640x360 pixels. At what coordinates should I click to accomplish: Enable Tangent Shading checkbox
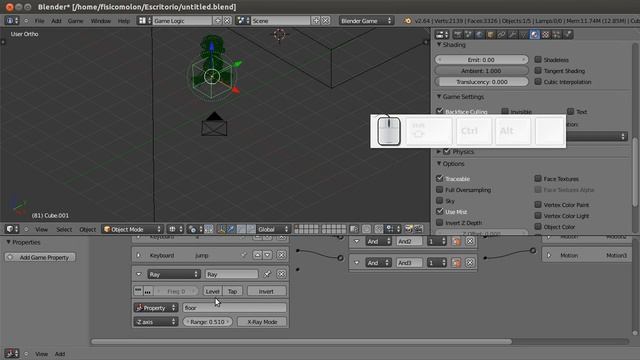pyautogui.click(x=538, y=71)
